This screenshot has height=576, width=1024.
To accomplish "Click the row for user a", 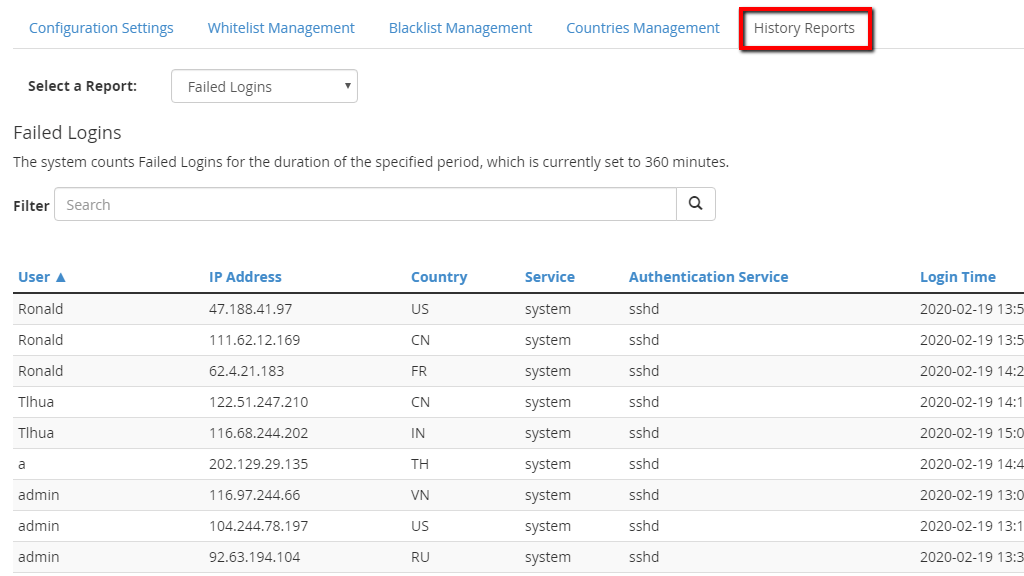I will coord(519,464).
